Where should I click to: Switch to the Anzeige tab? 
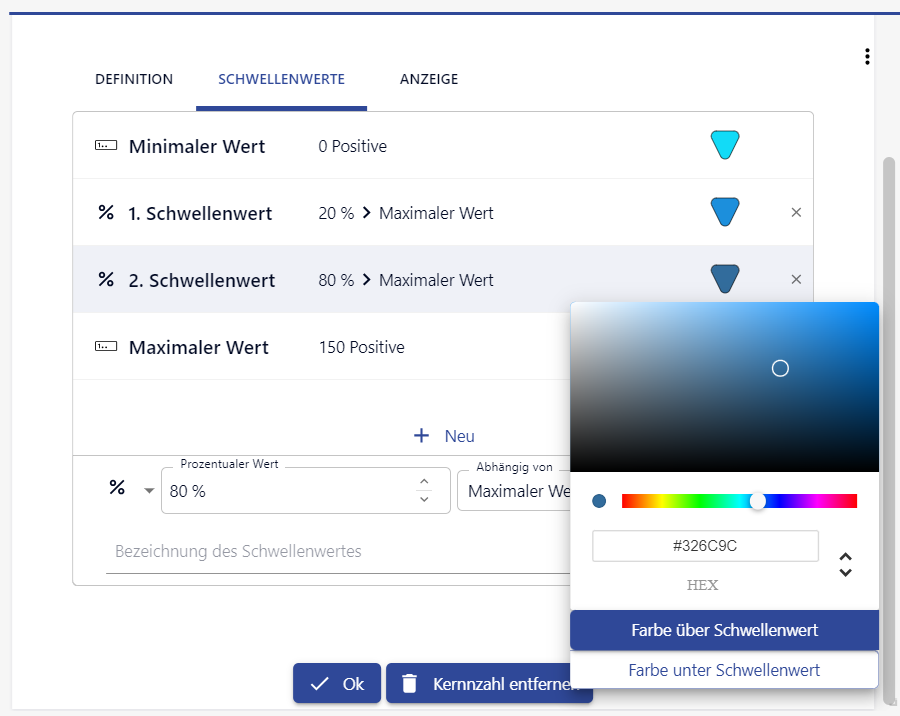click(429, 80)
